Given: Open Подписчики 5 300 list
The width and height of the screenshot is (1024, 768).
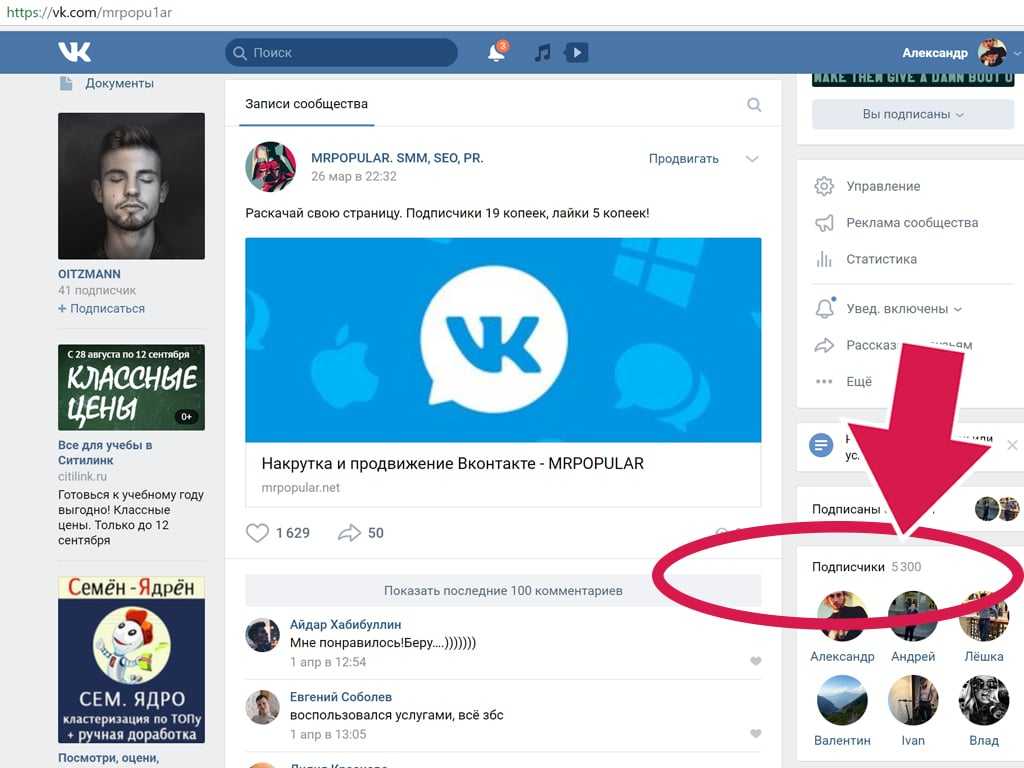Looking at the screenshot, I should coord(866,567).
